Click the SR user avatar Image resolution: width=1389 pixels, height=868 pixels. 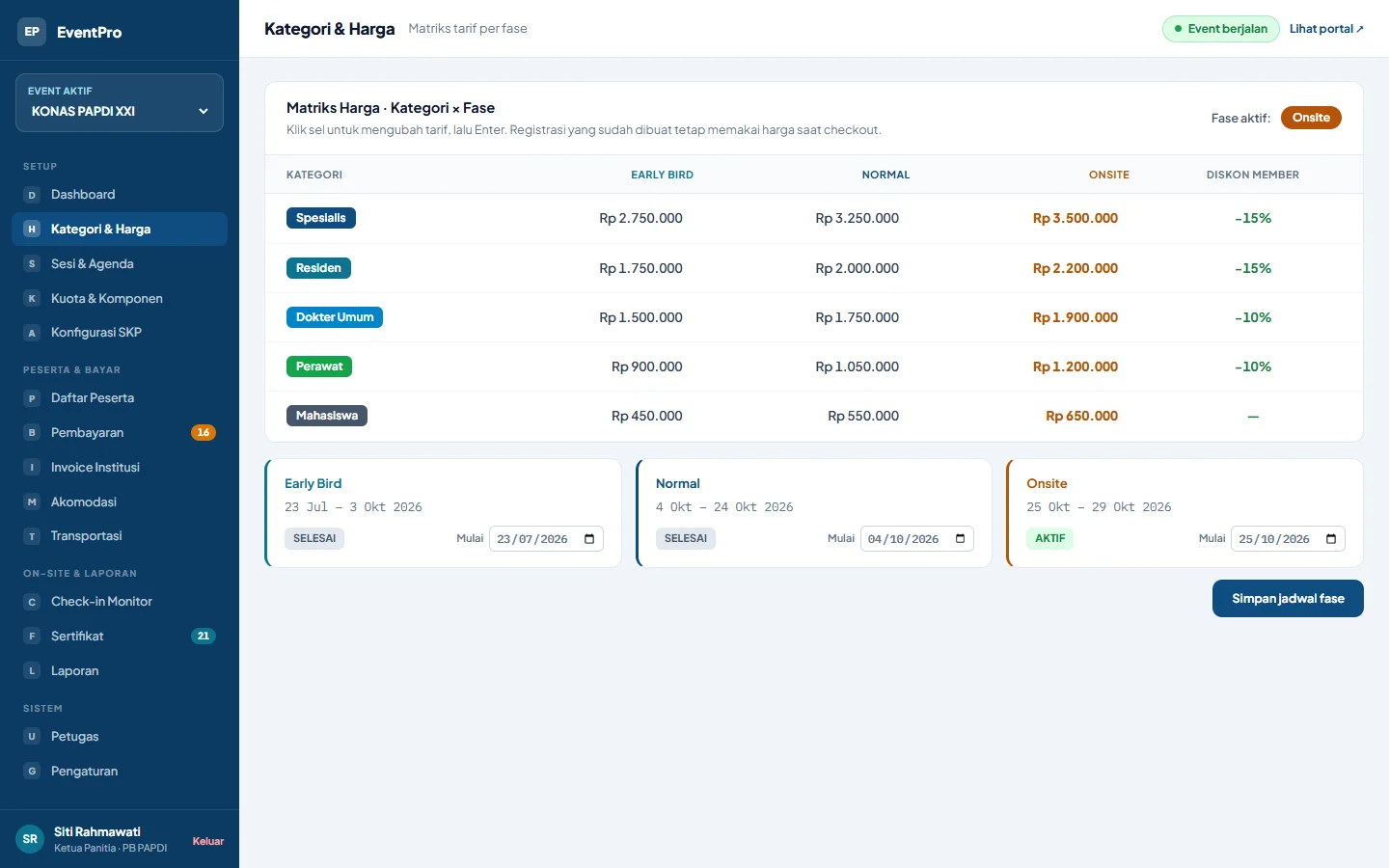pyautogui.click(x=30, y=839)
